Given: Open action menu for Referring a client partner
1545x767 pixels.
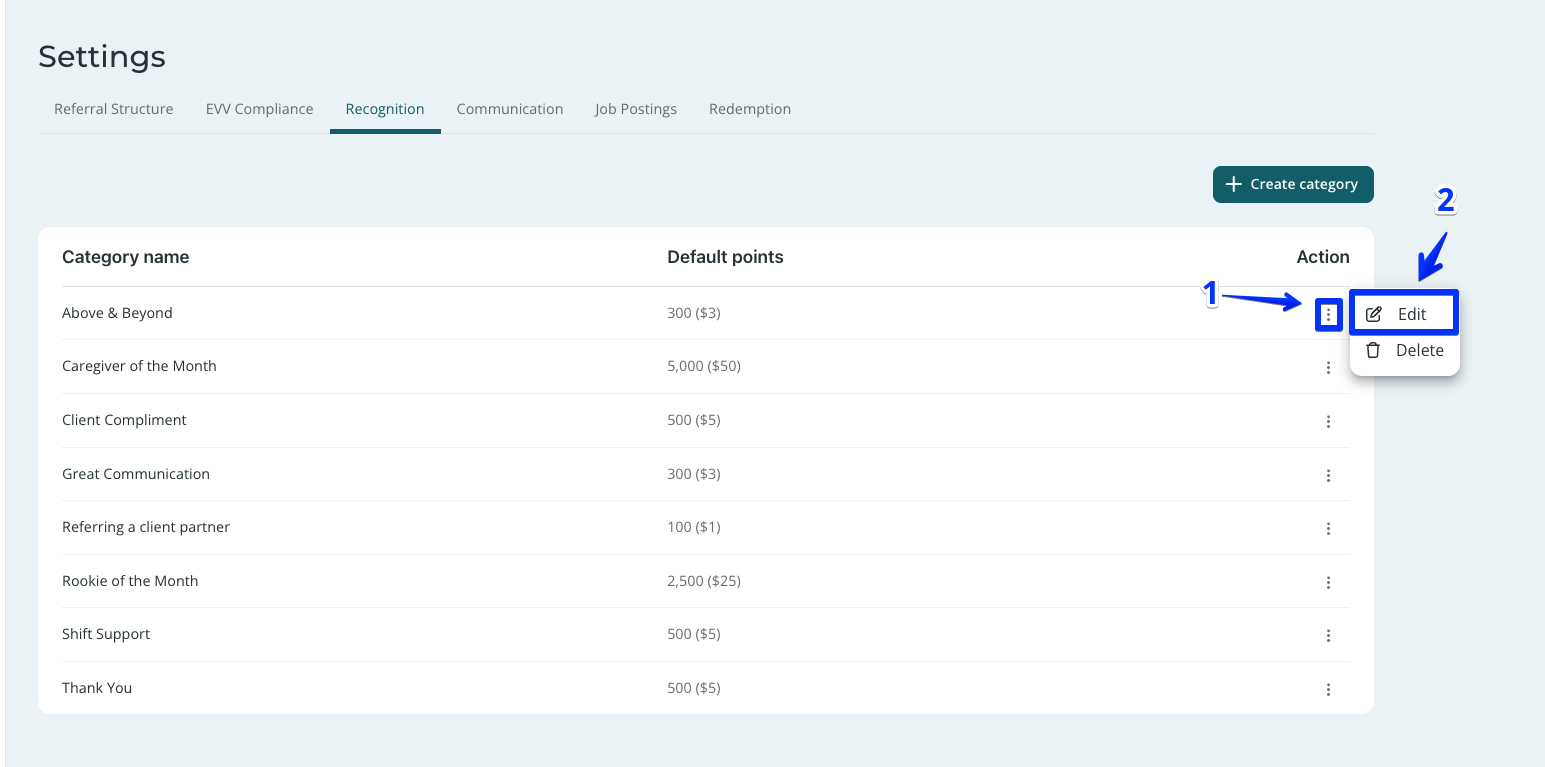Looking at the screenshot, I should pyautogui.click(x=1328, y=529).
